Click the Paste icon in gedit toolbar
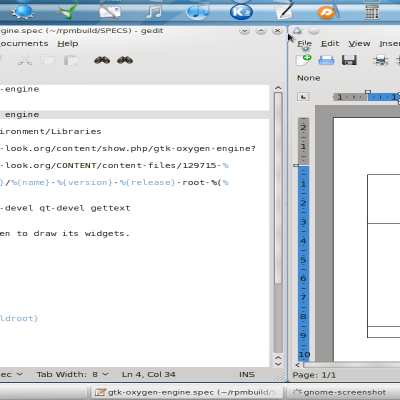The height and width of the screenshot is (400, 400). click(71, 60)
